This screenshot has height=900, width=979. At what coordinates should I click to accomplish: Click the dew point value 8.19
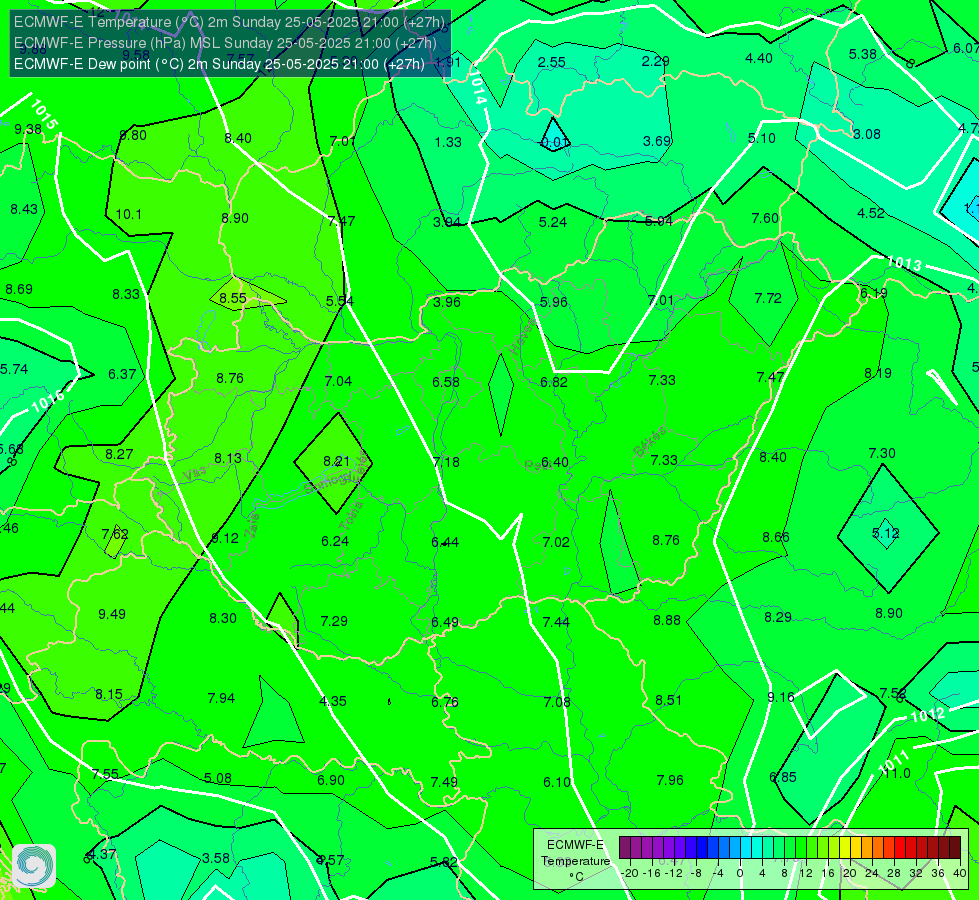pos(878,373)
